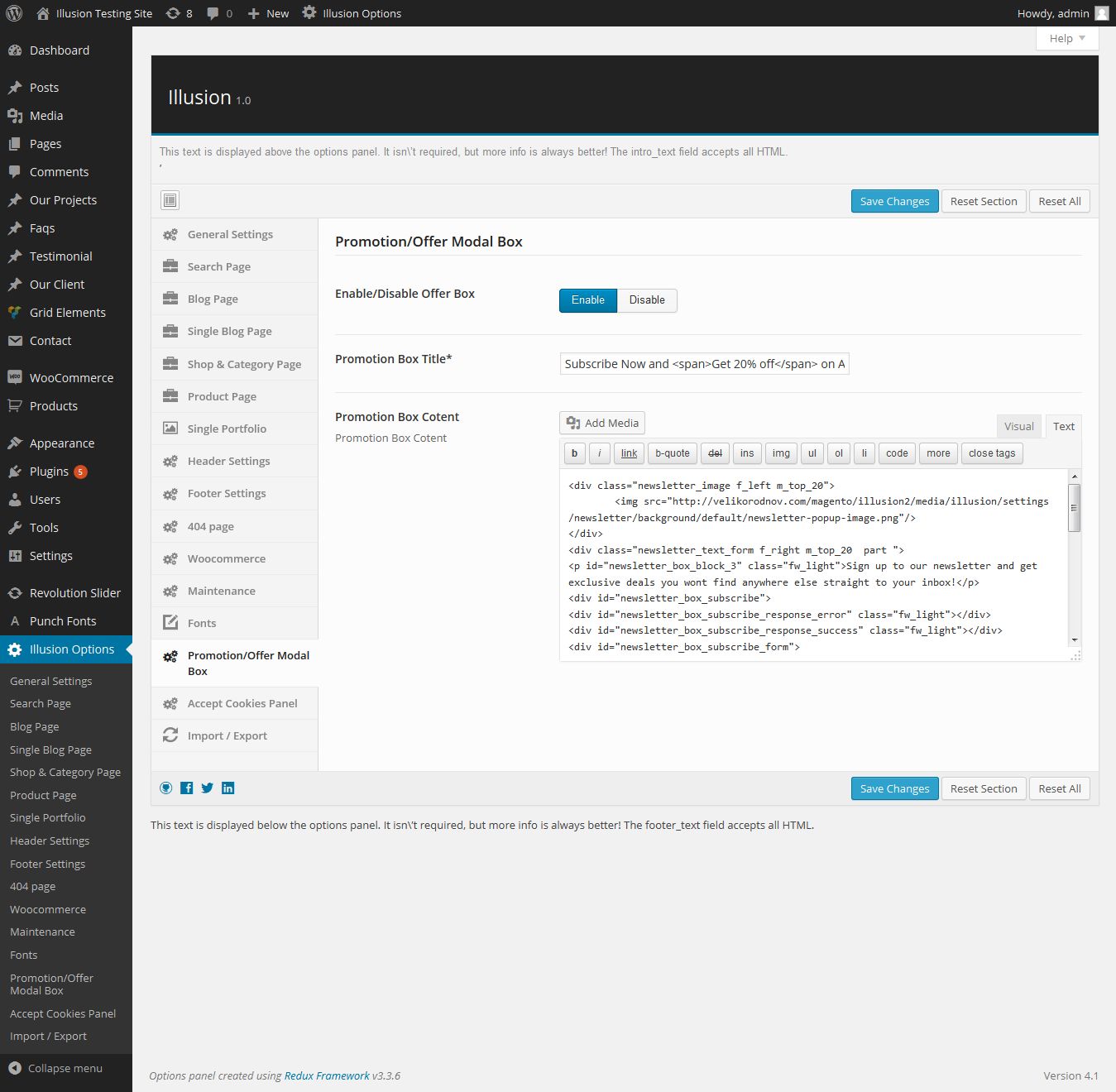
Task: Open the Facebook icon in the panel footer
Action: 187,788
